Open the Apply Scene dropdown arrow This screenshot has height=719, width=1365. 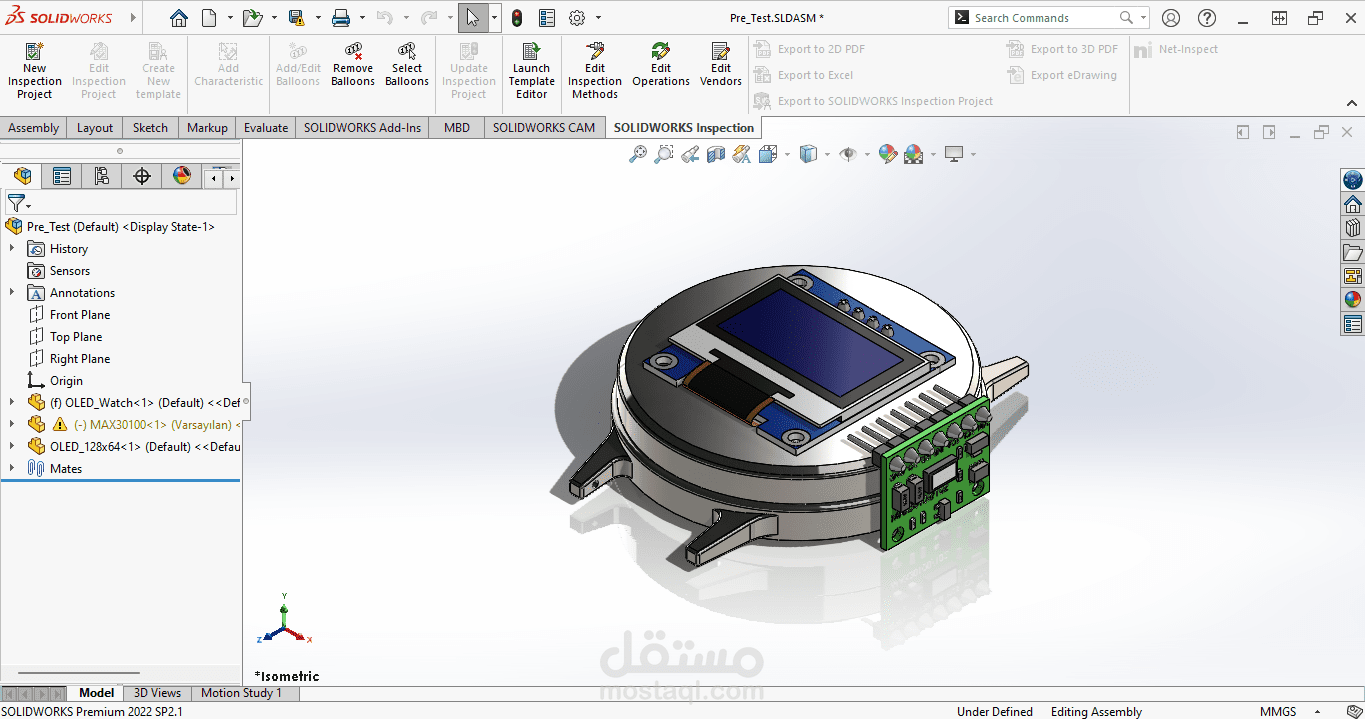(x=933, y=154)
